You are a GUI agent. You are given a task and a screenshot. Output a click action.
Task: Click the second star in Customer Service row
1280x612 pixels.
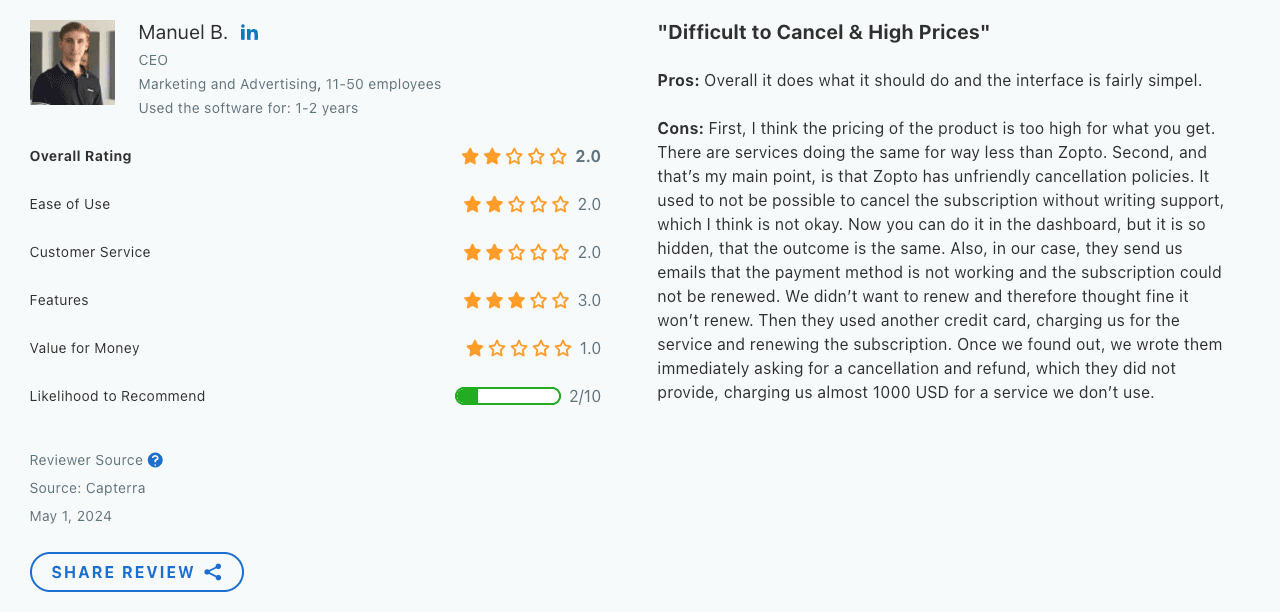pyautogui.click(x=491, y=252)
